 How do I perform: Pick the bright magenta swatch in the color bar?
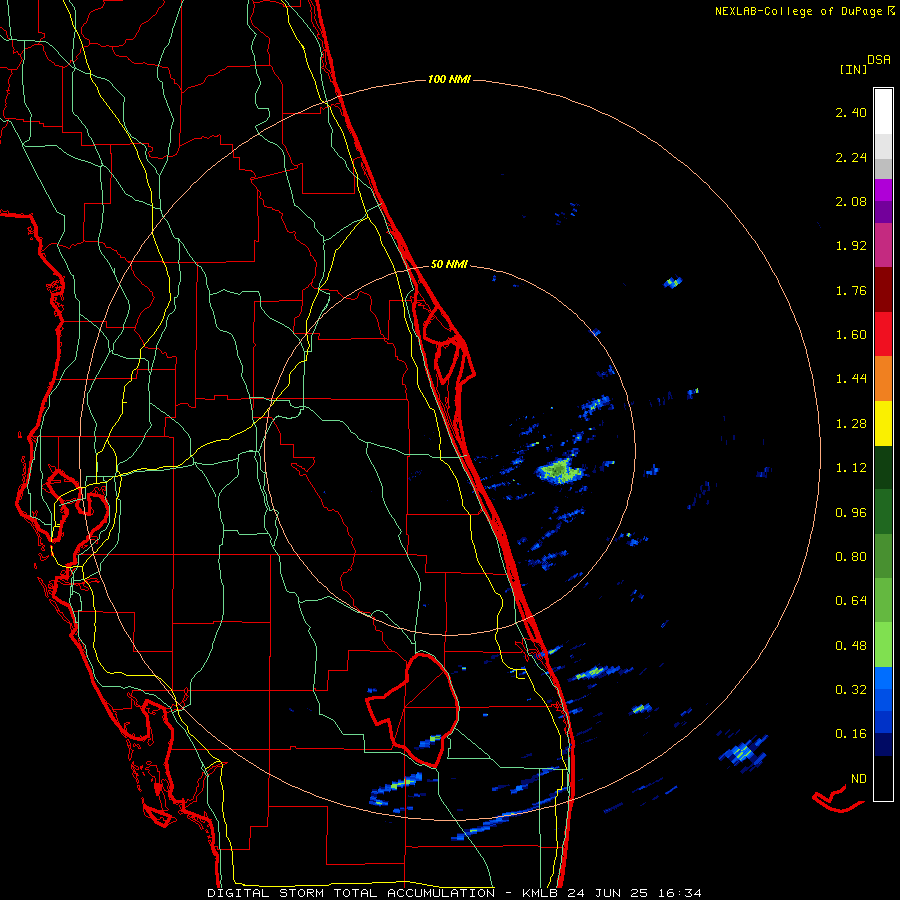[x=883, y=190]
